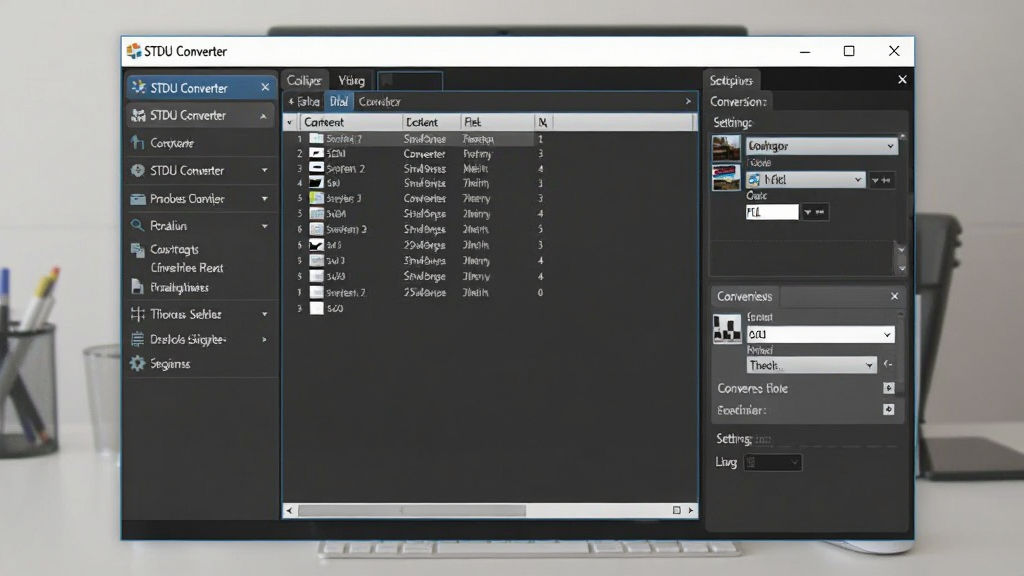Close the Setlpives panel
The width and height of the screenshot is (1024, 576).
902,80
